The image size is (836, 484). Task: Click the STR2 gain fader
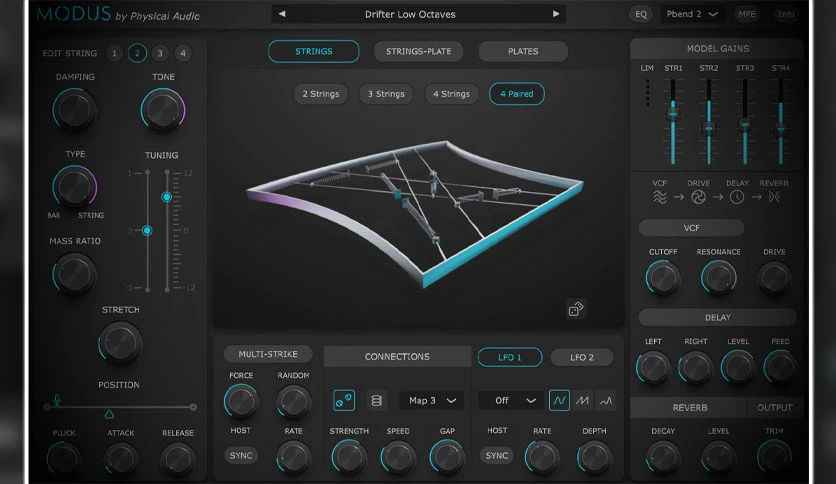709,128
